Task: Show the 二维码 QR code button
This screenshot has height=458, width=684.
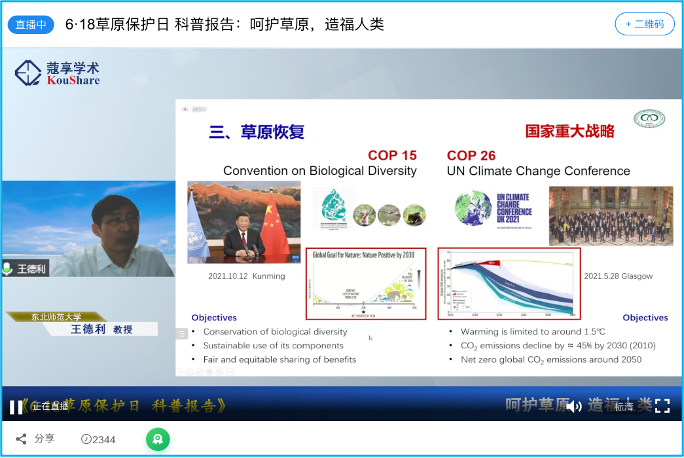Action: click(644, 24)
